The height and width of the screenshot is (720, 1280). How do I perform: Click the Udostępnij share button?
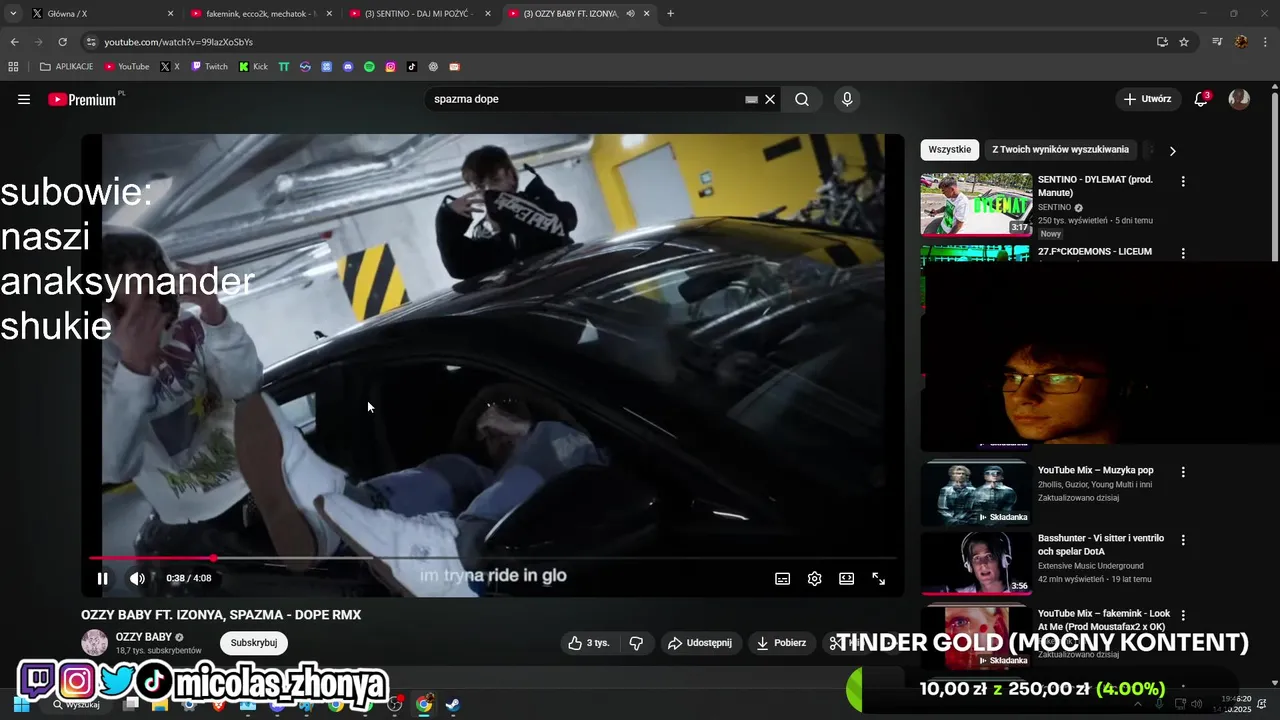pos(700,643)
